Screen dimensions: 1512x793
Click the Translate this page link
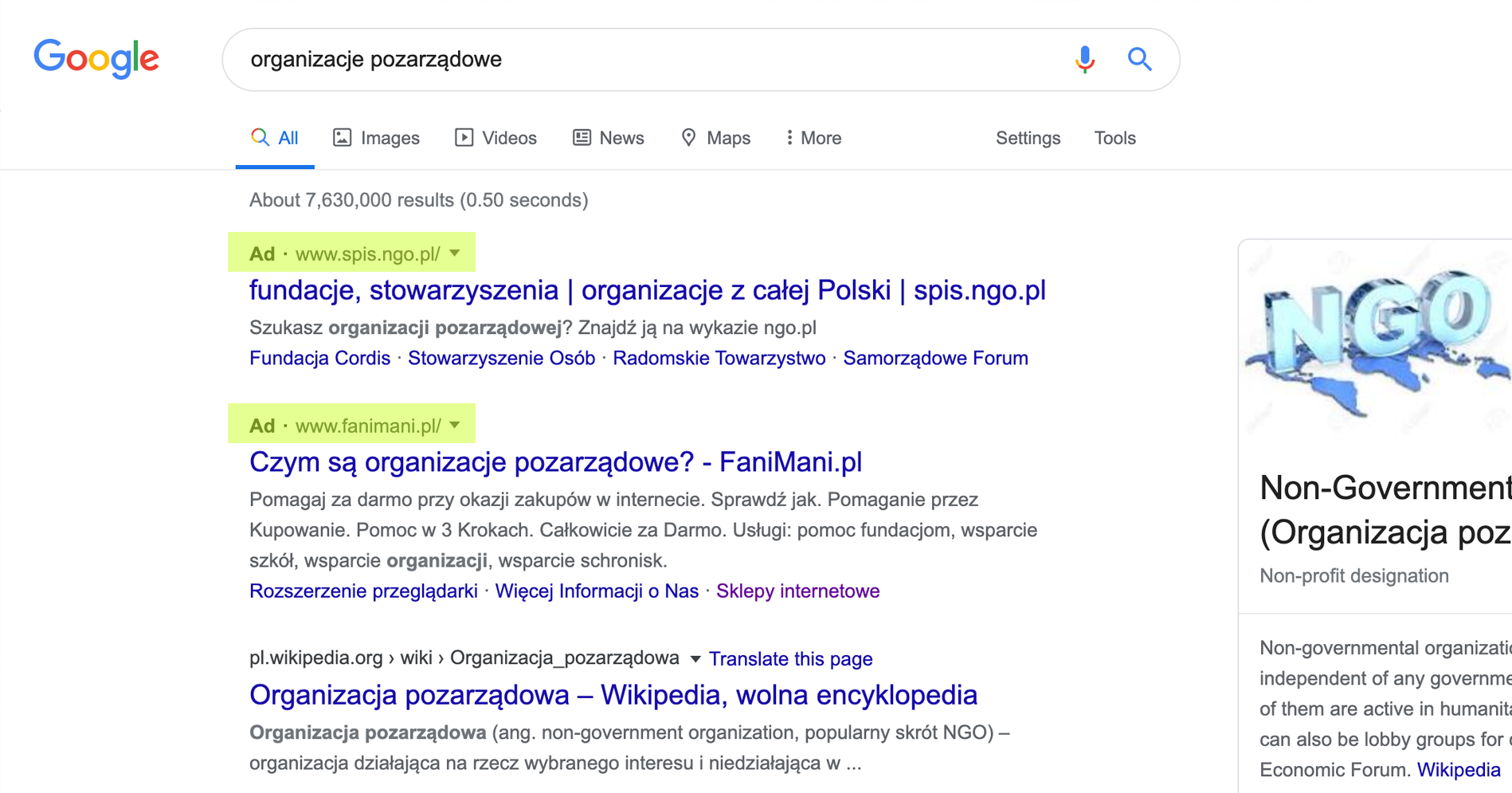[x=790, y=659]
